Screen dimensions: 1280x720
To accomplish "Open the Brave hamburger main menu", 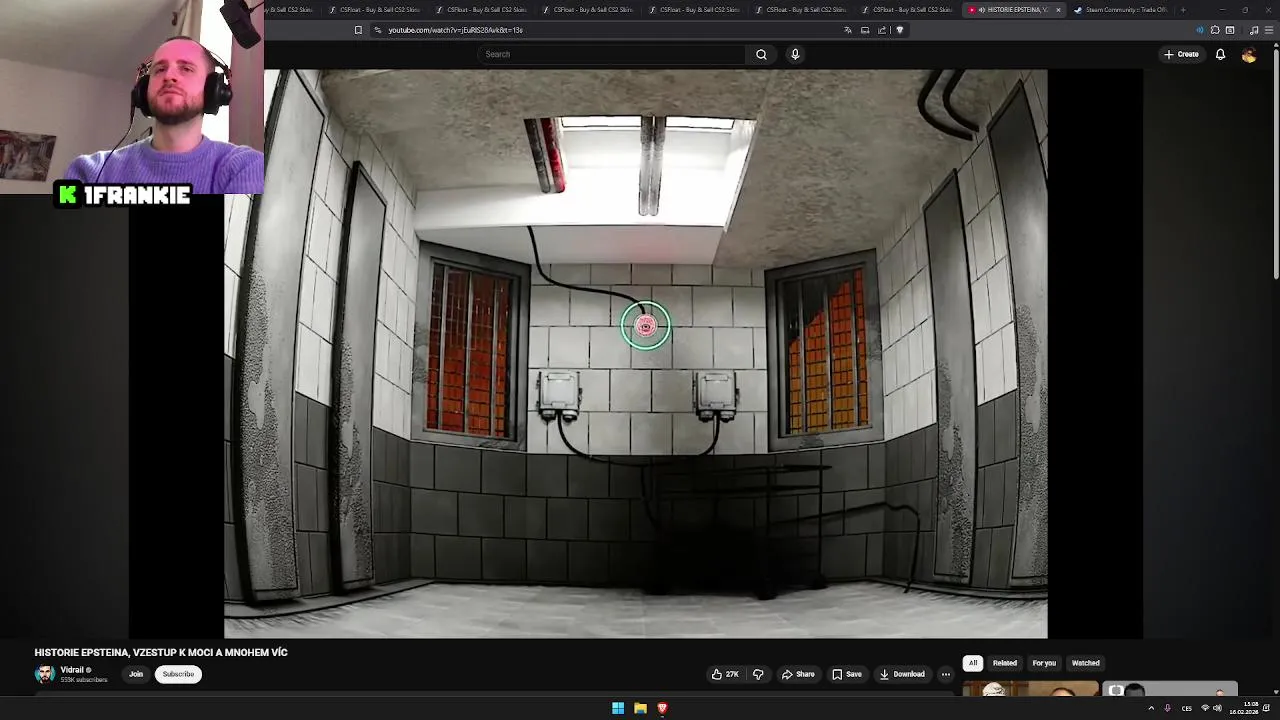I will pyautogui.click(x=1268, y=30).
